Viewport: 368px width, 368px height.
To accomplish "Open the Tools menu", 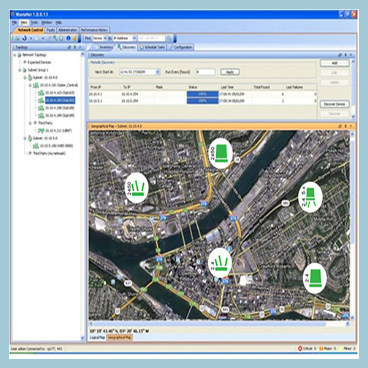I will 34,23.
